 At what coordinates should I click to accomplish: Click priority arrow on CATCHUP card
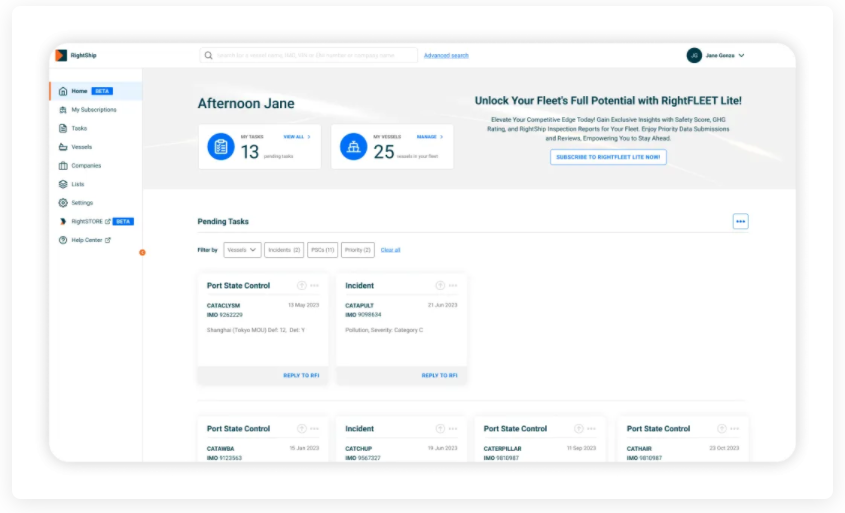click(x=440, y=429)
